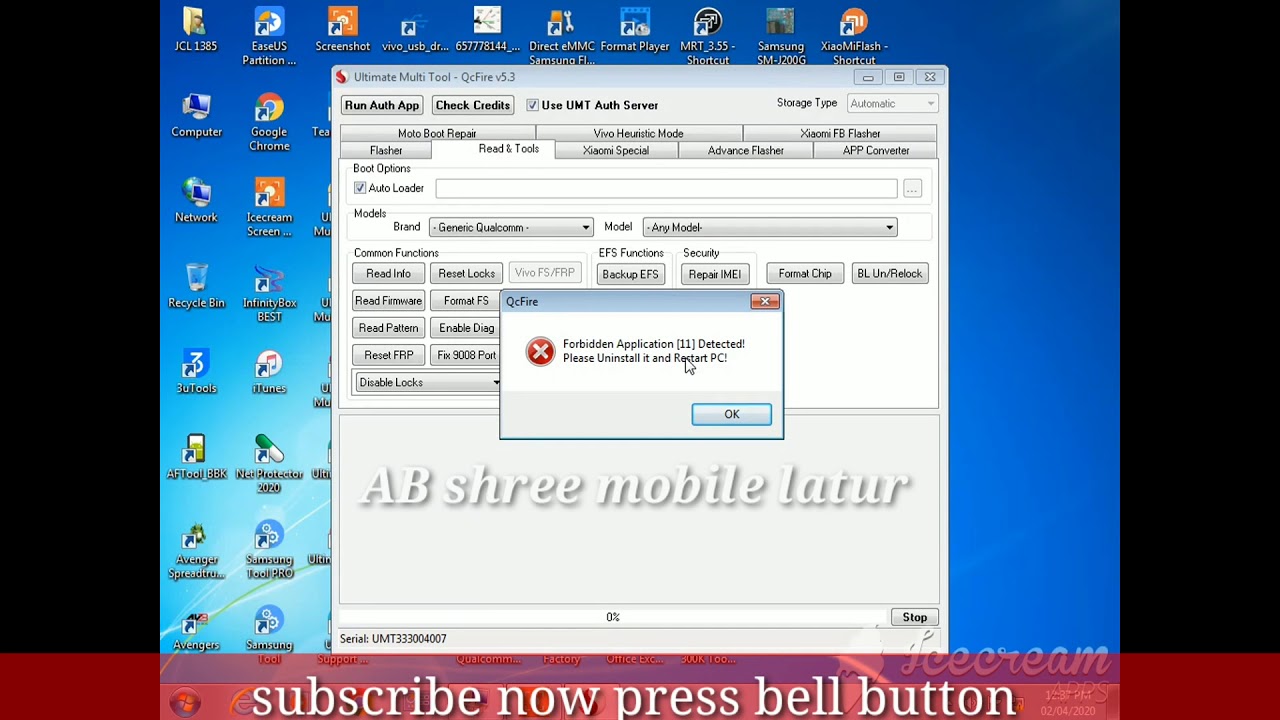
Task: Open Samsung Tool PRO desktop icon
Action: 269,551
